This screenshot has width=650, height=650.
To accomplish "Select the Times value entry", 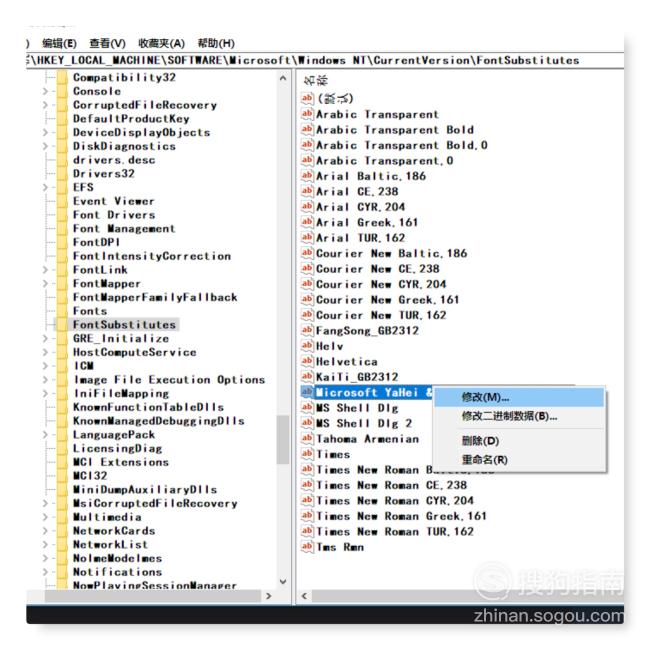I will click(333, 454).
